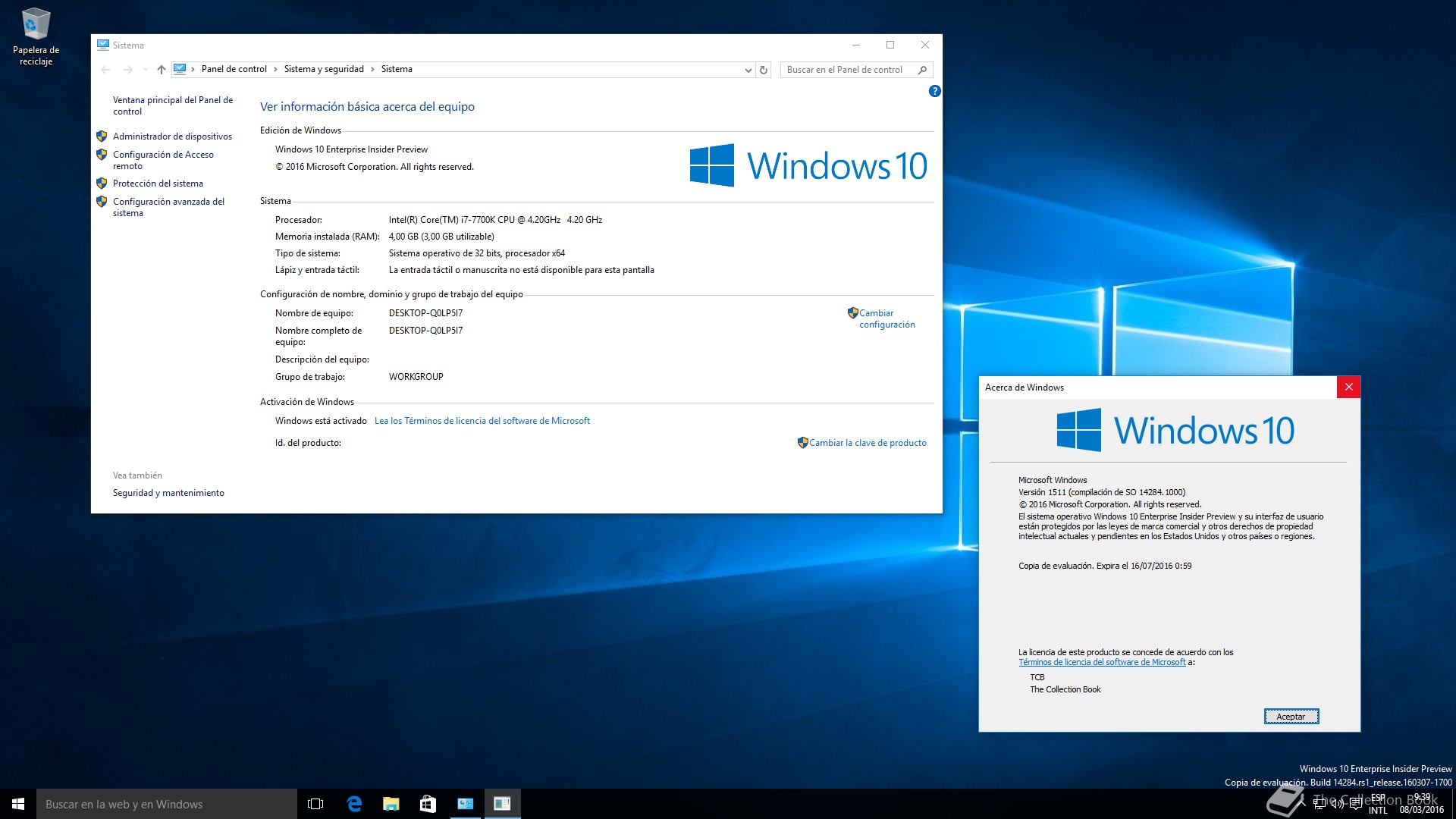This screenshot has width=1456, height=819.
Task: Expand the address bar history dropdown
Action: coord(748,70)
